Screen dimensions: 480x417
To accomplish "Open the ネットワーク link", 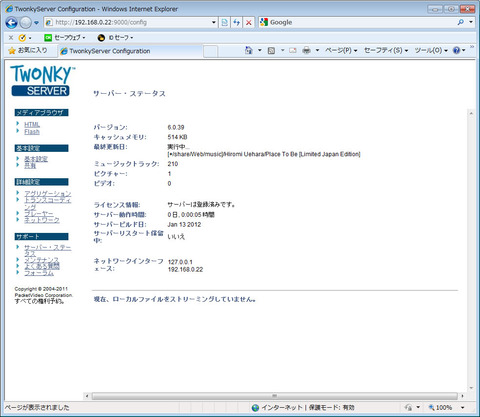I will [x=42, y=220].
